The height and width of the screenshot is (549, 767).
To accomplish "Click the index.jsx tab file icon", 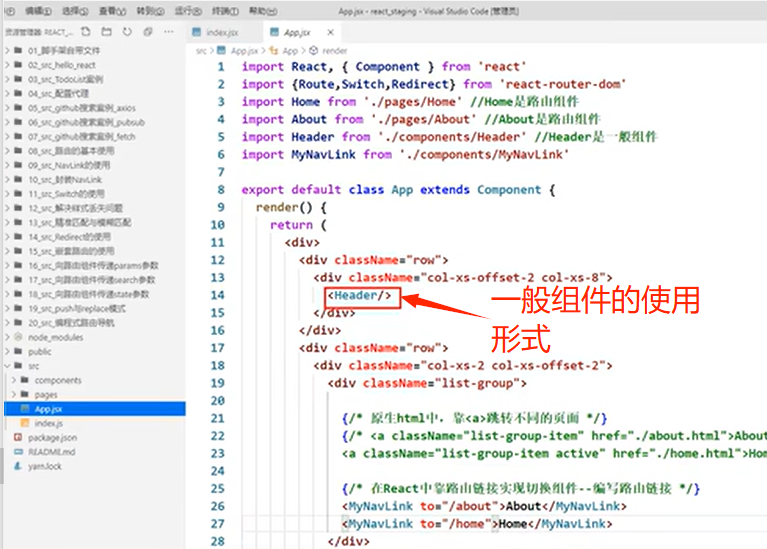I will pyautogui.click(x=197, y=32).
